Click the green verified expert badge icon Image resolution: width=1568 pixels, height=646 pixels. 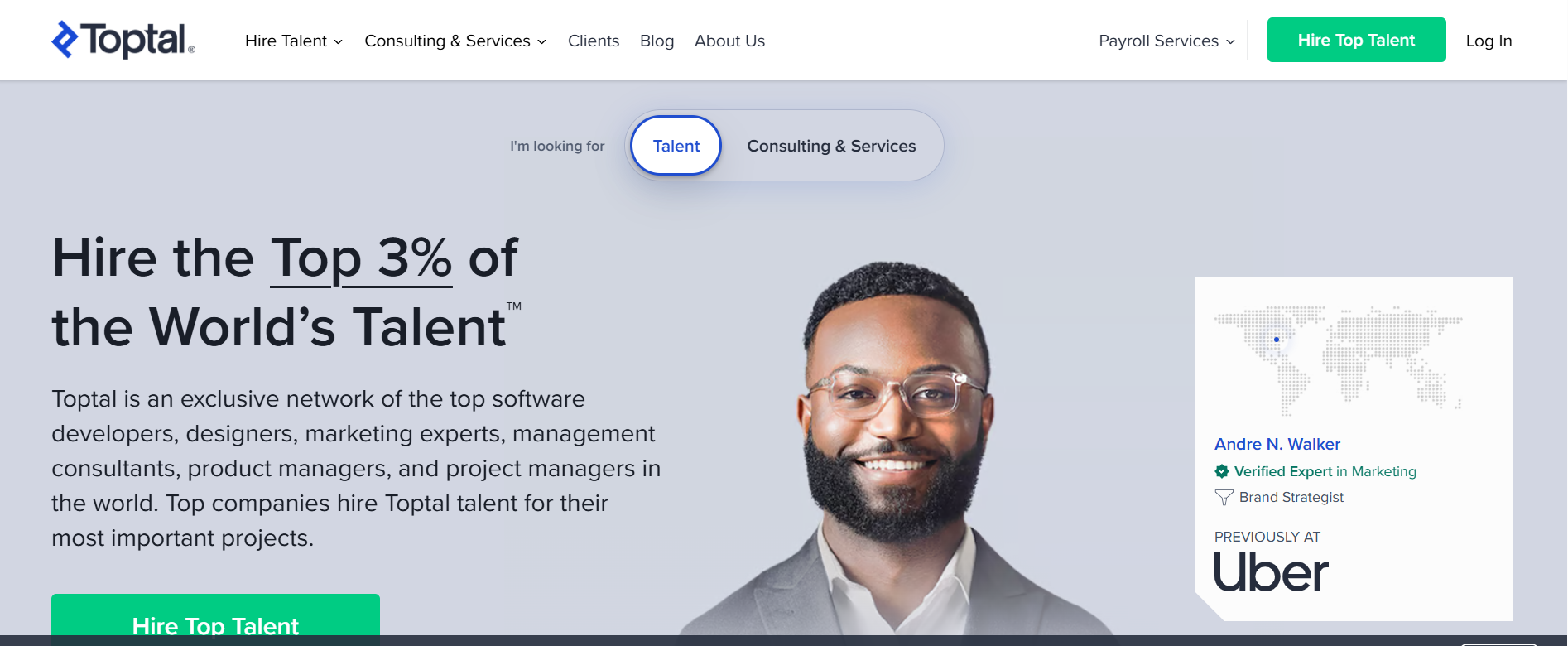(1222, 471)
